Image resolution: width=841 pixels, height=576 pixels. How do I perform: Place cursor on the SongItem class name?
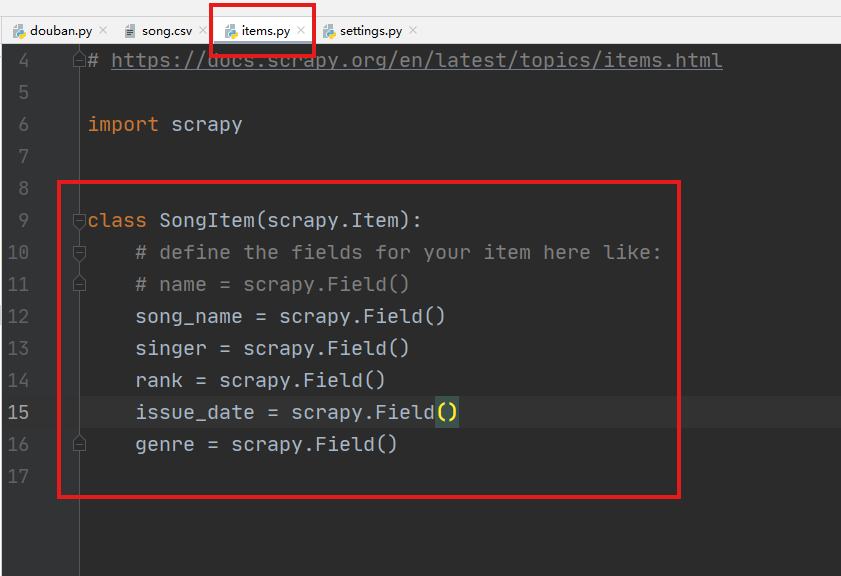pos(207,220)
